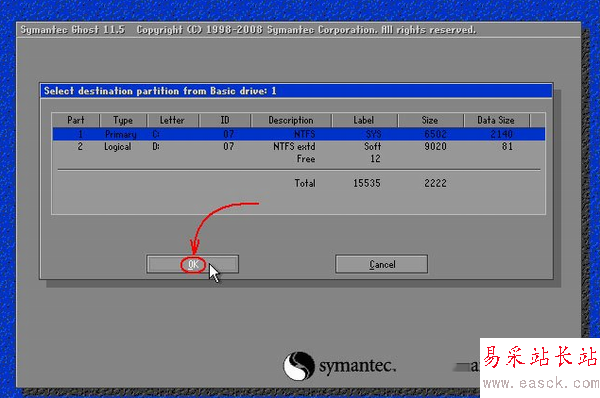
Task: Click the ID column header
Action: point(225,120)
